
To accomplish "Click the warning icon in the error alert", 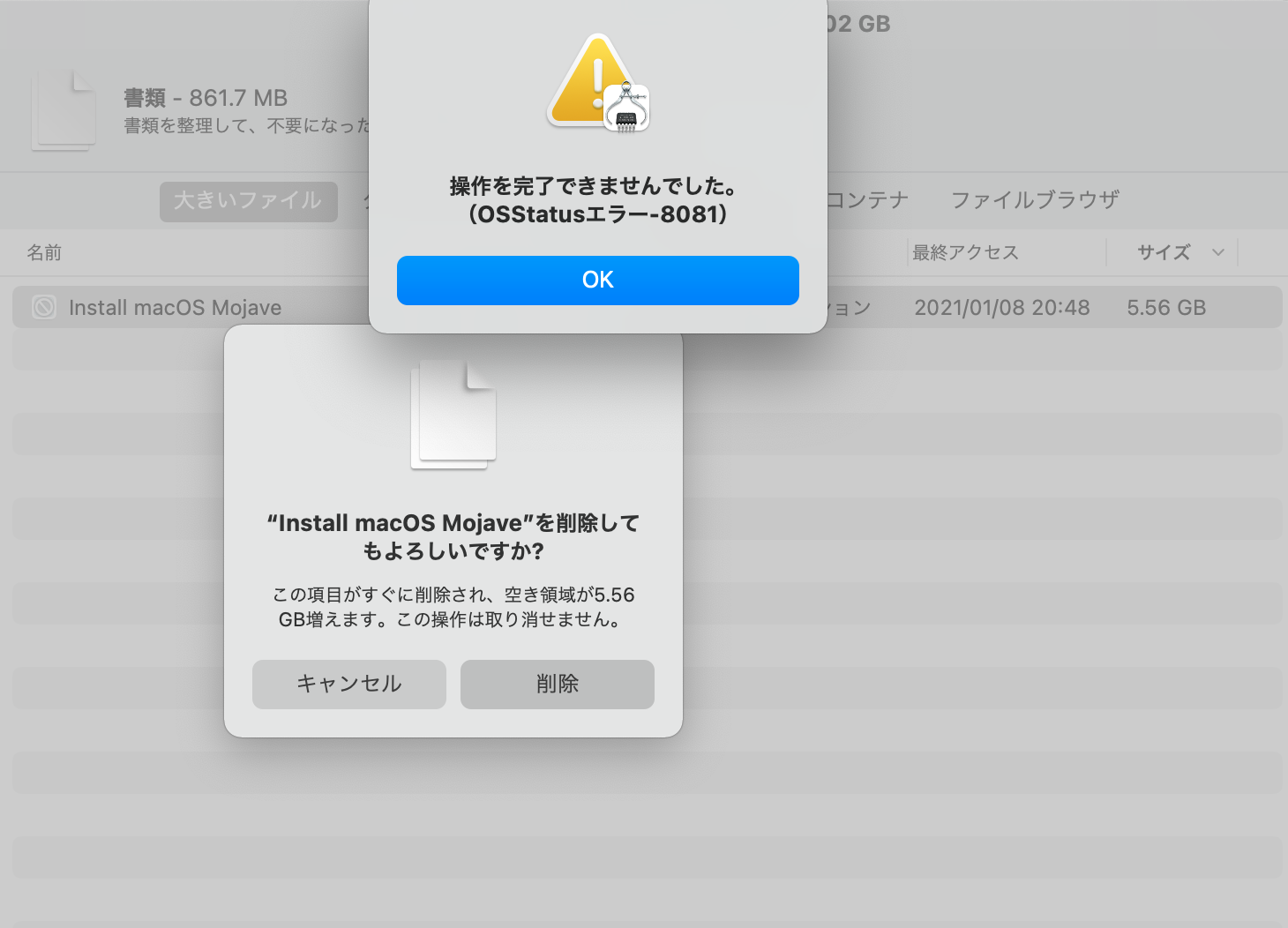I will coord(597,83).
